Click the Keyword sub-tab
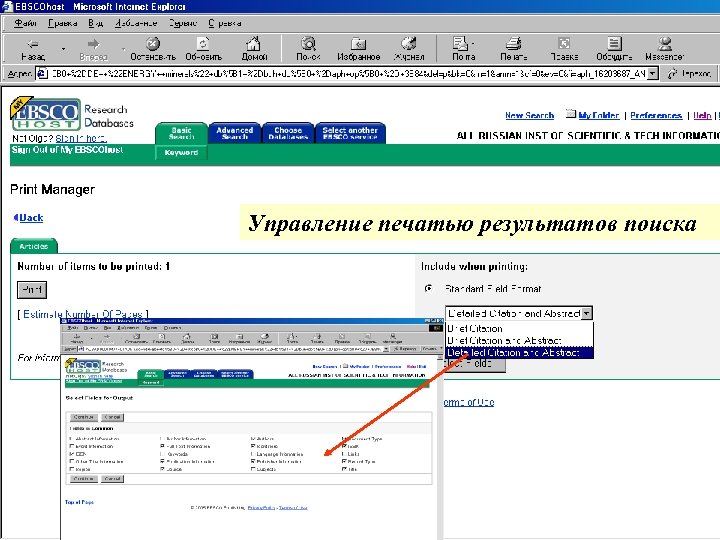720x540 pixels. [x=181, y=152]
